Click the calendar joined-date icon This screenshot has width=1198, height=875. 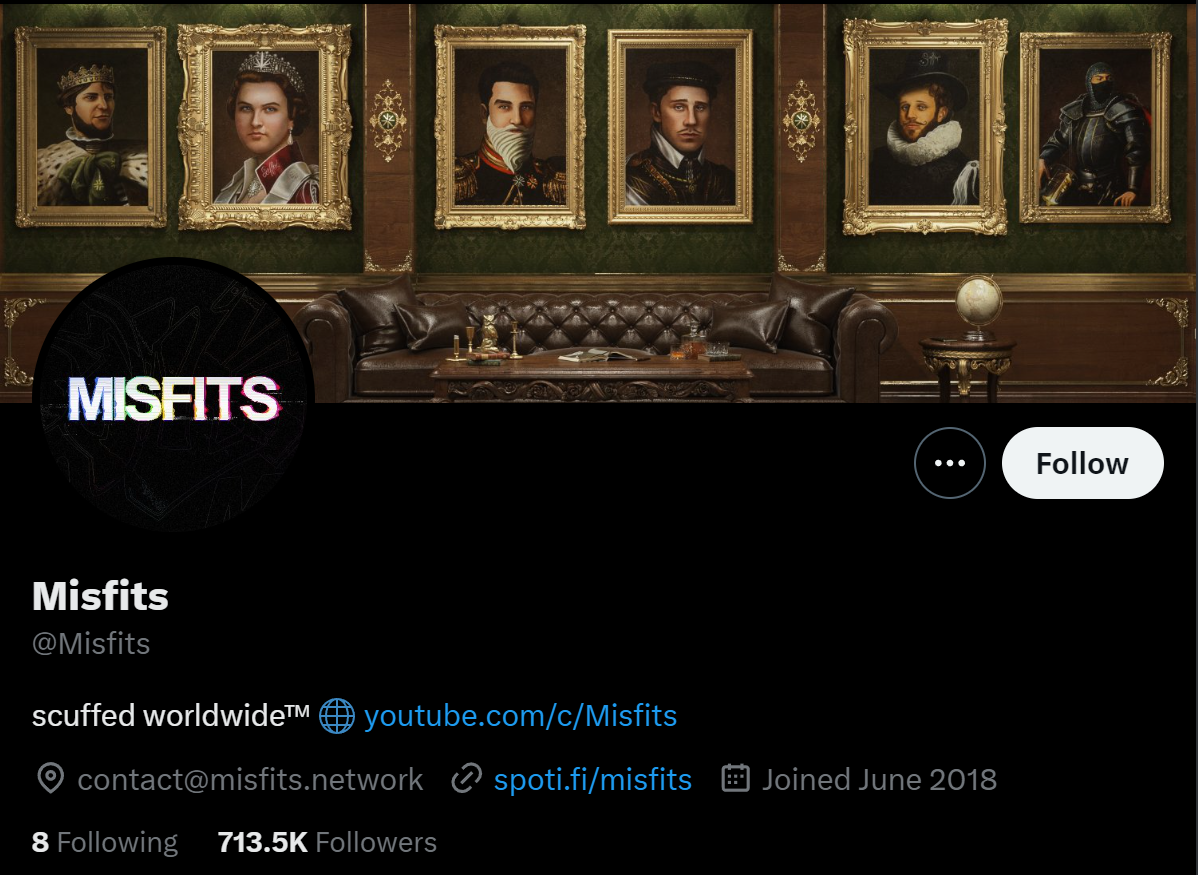736,779
